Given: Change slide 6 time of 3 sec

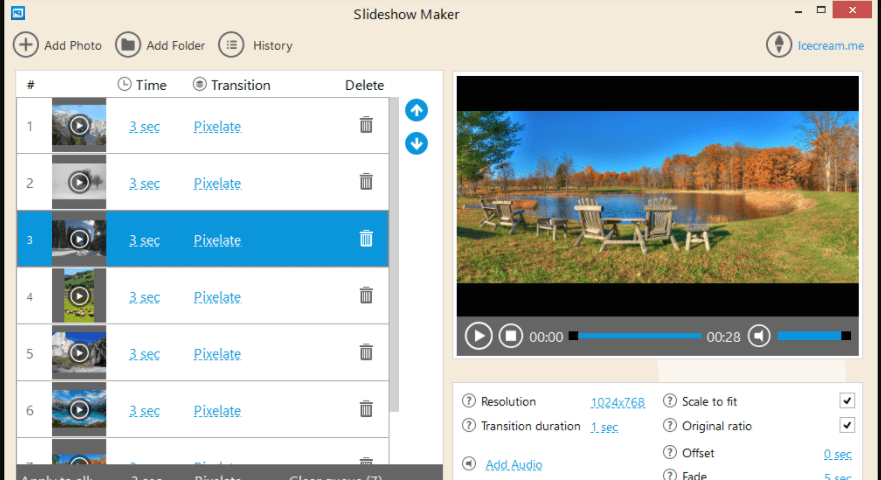Looking at the screenshot, I should click(144, 410).
